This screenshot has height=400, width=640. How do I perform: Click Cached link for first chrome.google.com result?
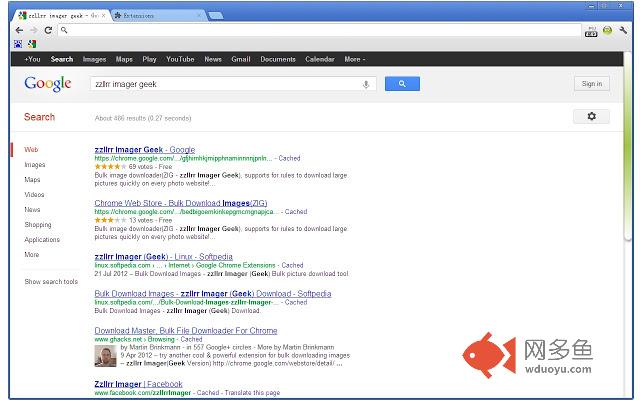(x=289, y=158)
